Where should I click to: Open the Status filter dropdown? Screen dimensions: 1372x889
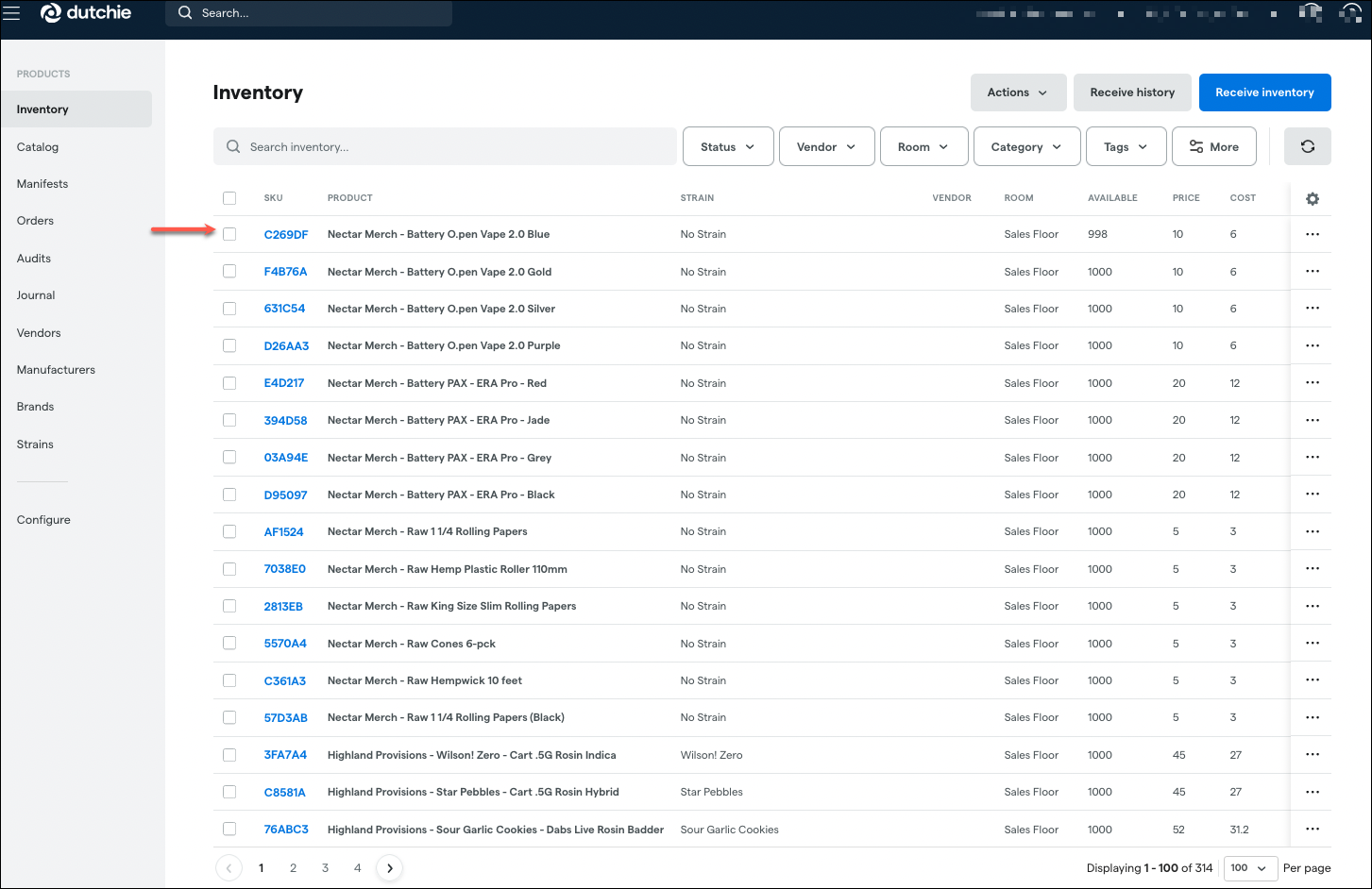pyautogui.click(x=727, y=146)
